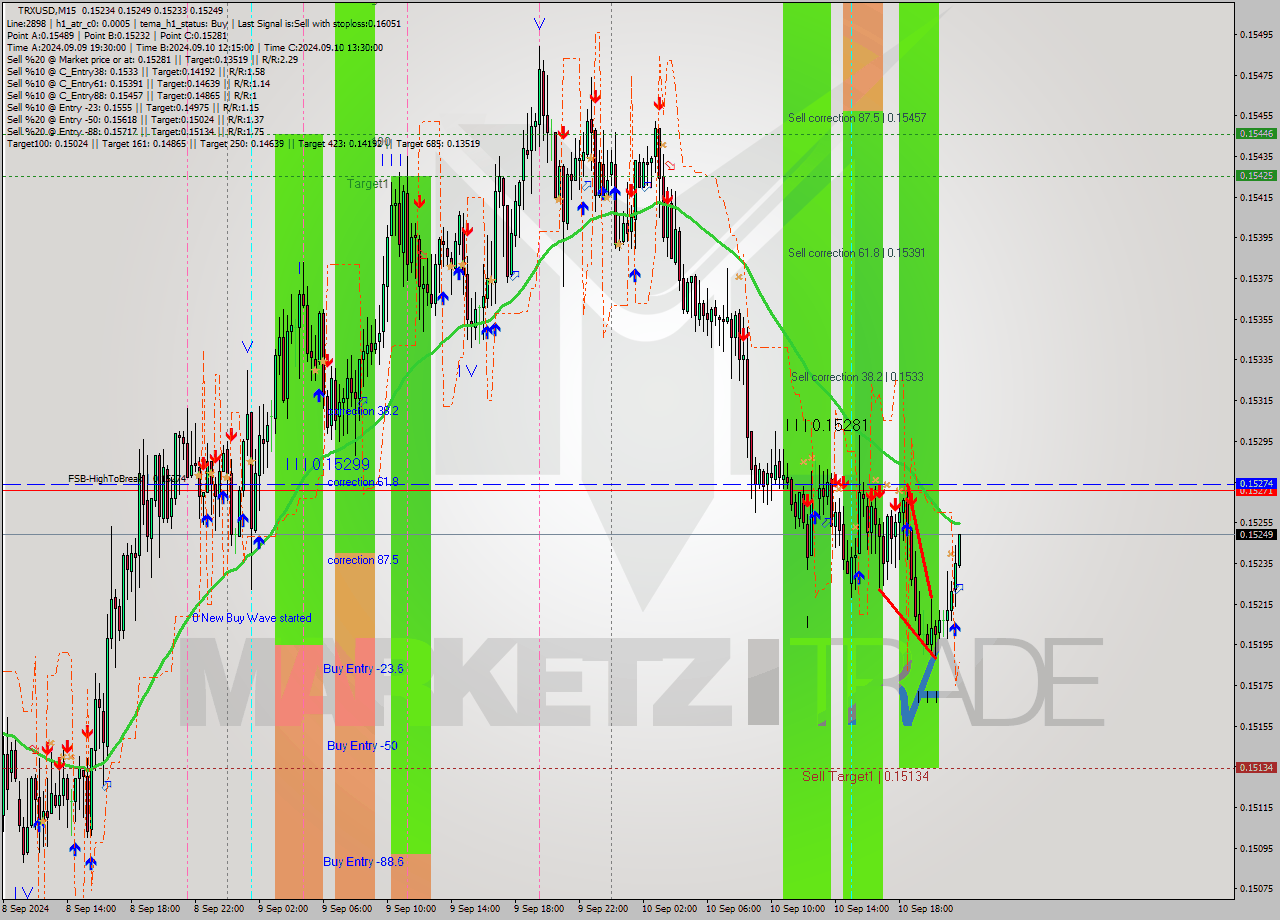
Task: Click the 0.15095 price axis value
Action: [1256, 849]
